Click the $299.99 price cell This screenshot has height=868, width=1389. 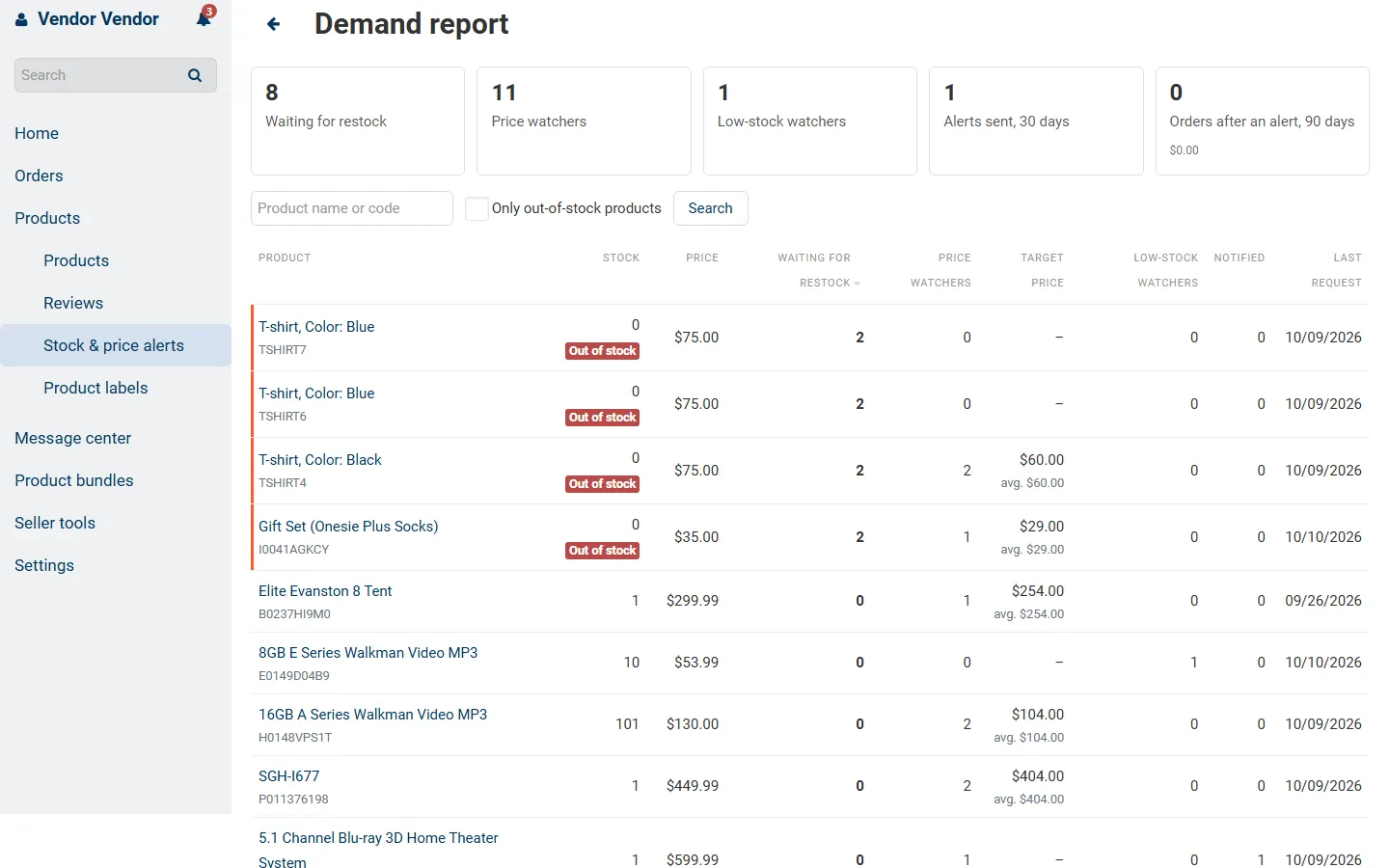pos(693,601)
